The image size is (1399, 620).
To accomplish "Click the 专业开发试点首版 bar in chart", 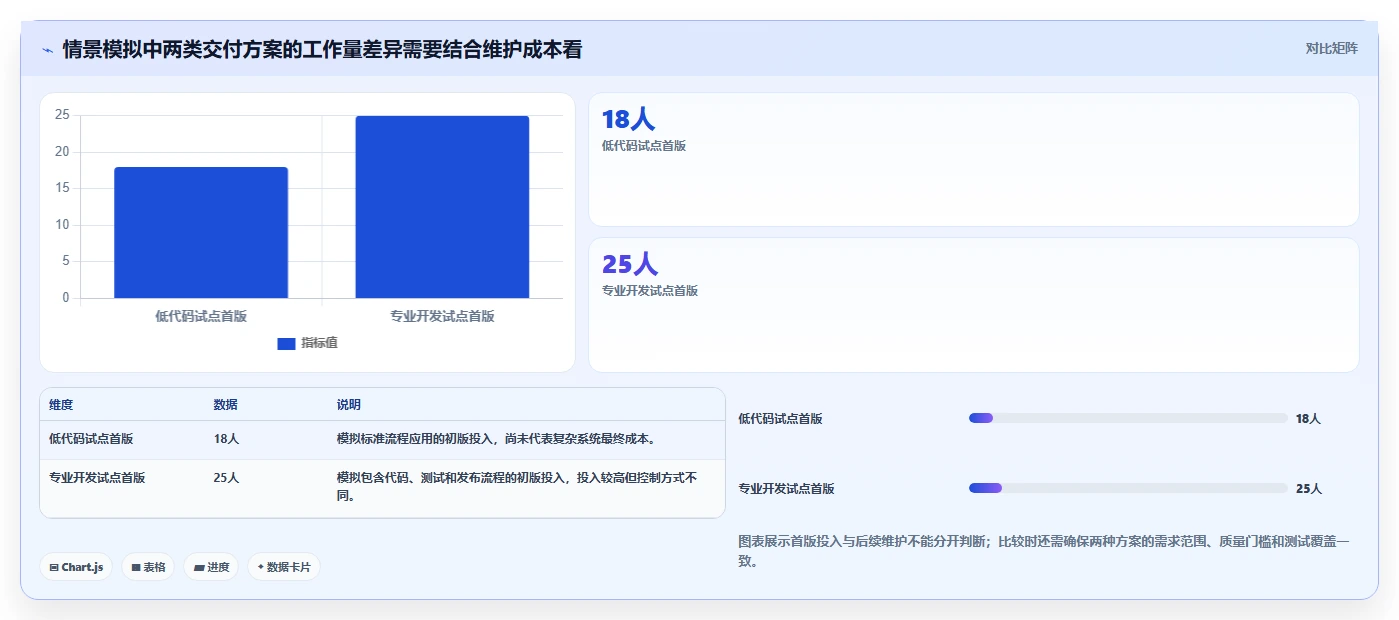I will 442,207.
